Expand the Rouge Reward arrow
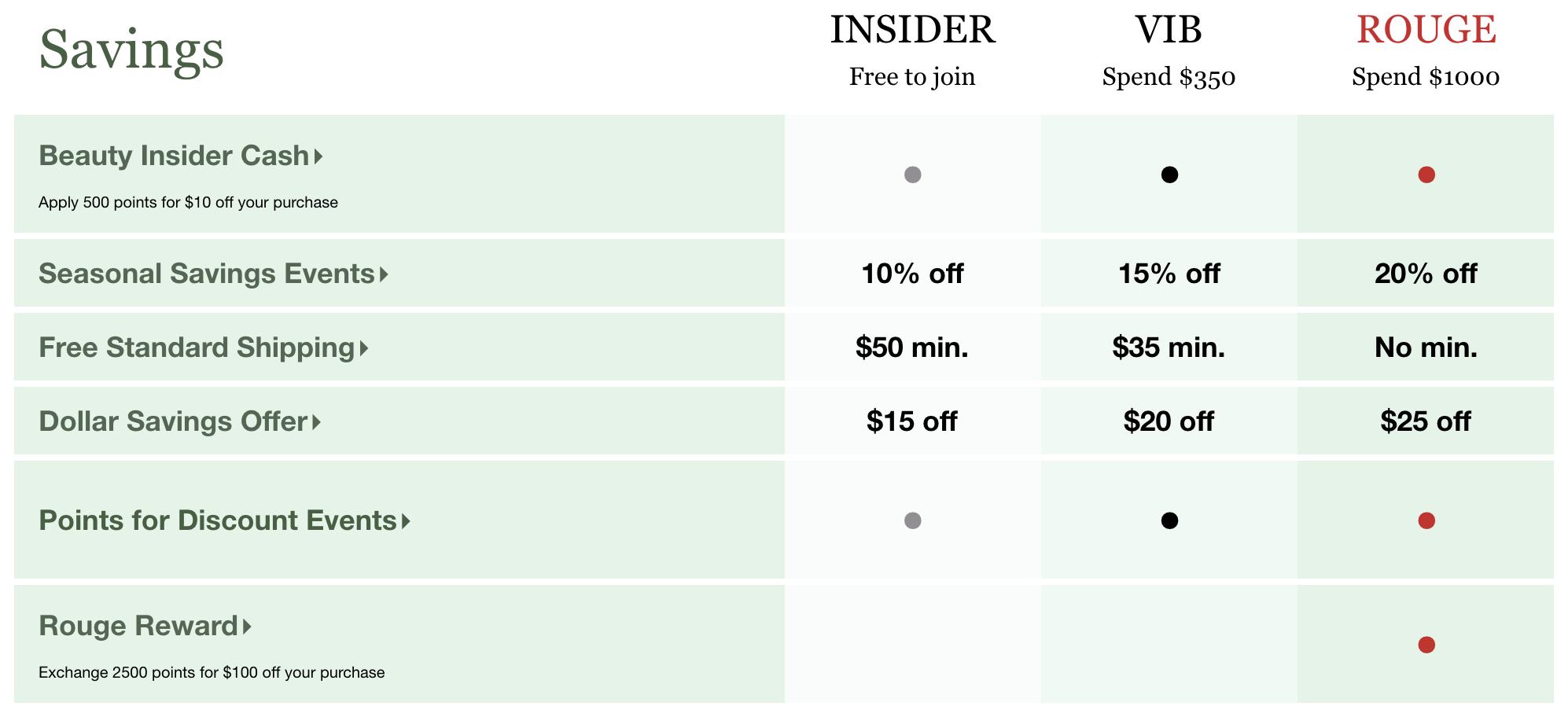This screenshot has height=717, width=1568. (x=247, y=627)
